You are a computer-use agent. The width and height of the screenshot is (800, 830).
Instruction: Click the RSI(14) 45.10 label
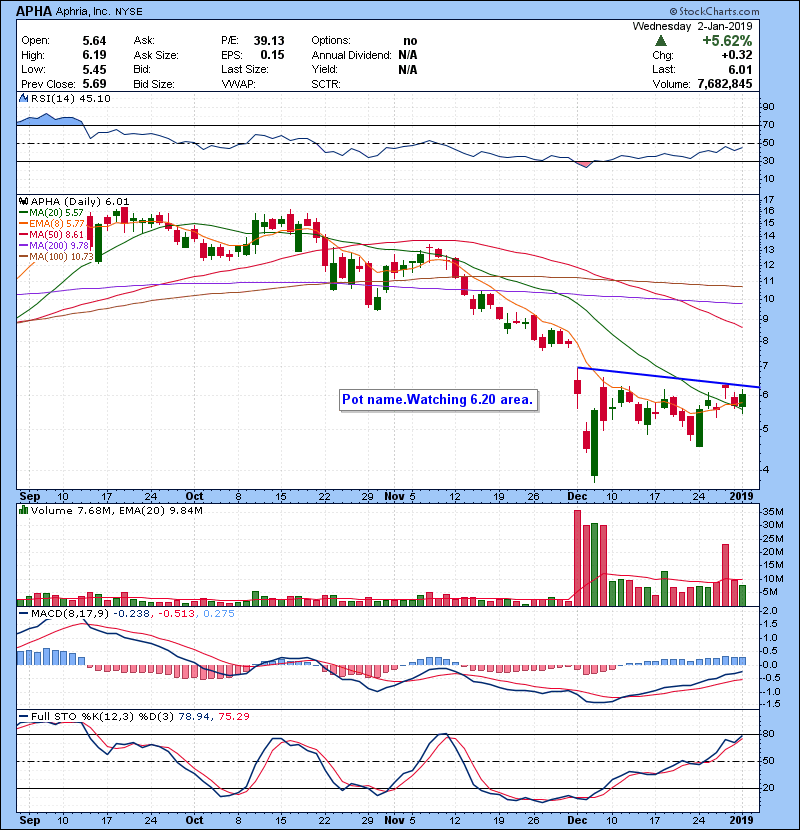pos(70,98)
